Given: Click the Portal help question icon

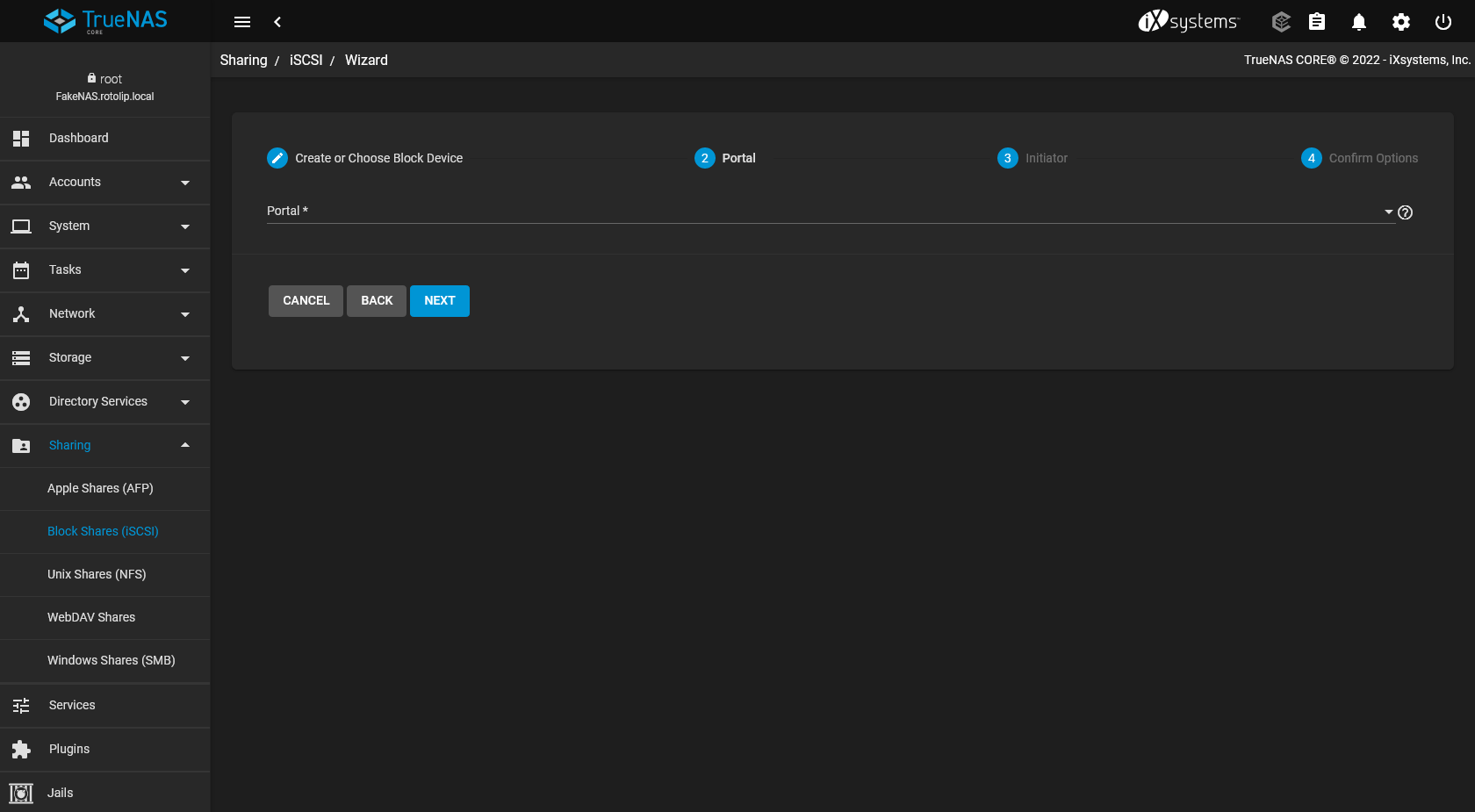Looking at the screenshot, I should click(x=1405, y=212).
